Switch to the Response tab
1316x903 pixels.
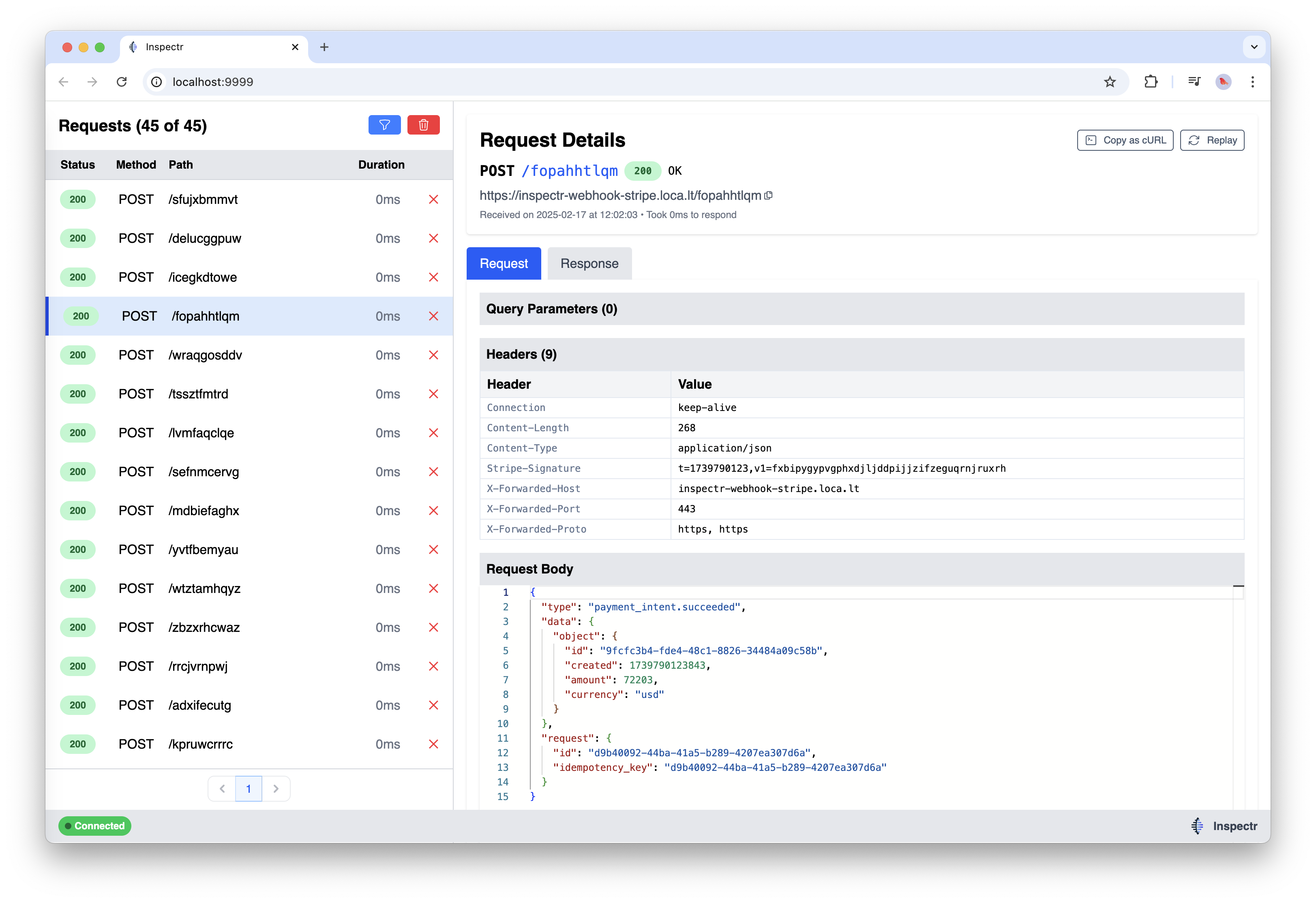point(589,264)
